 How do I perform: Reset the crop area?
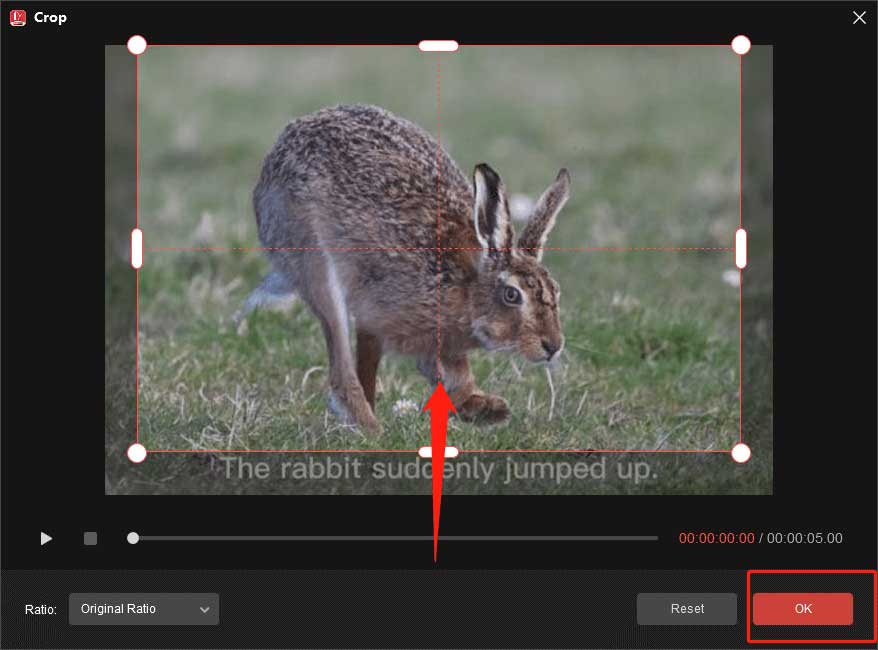(x=687, y=608)
